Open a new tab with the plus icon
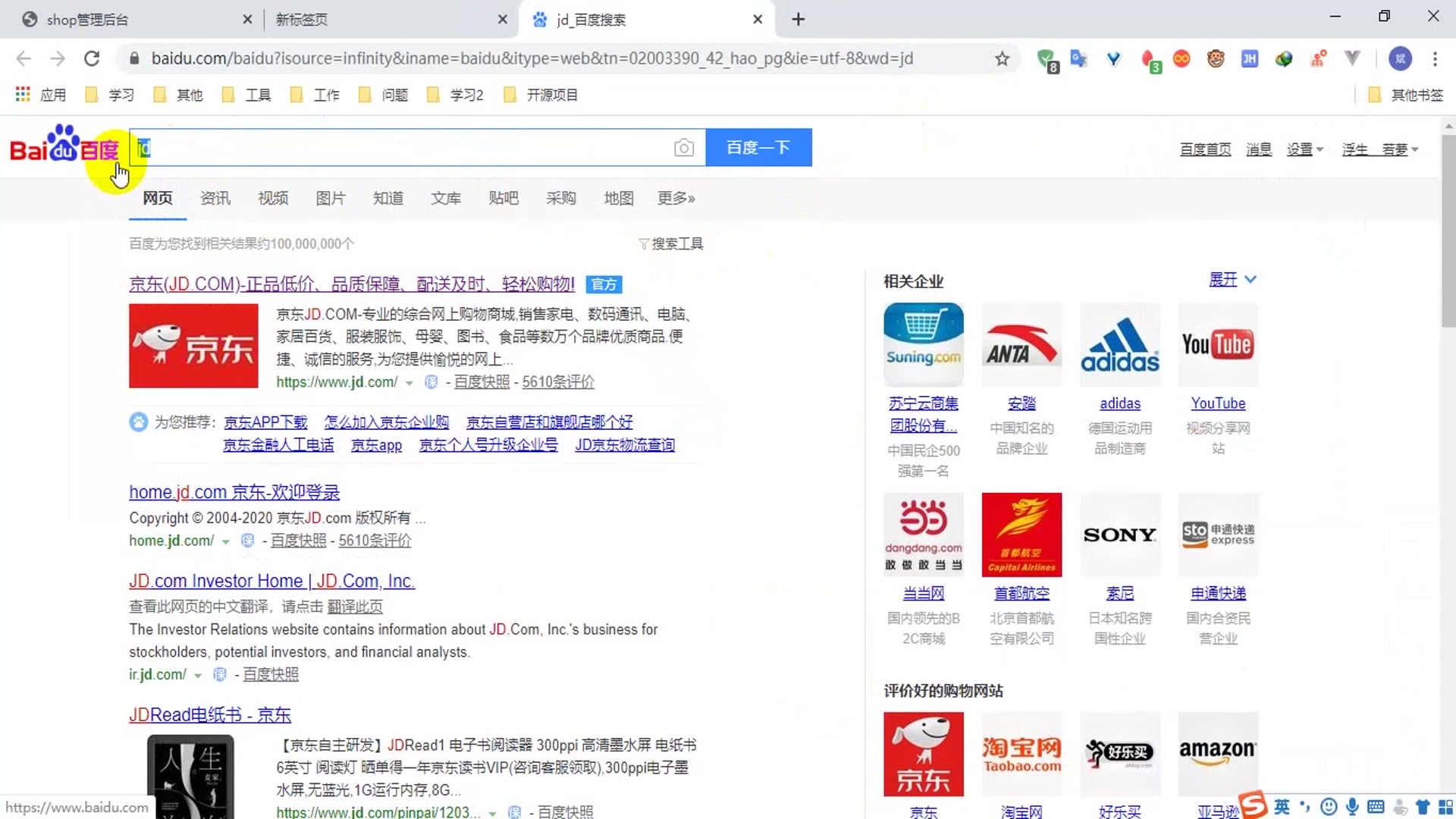The image size is (1456, 819). (798, 20)
